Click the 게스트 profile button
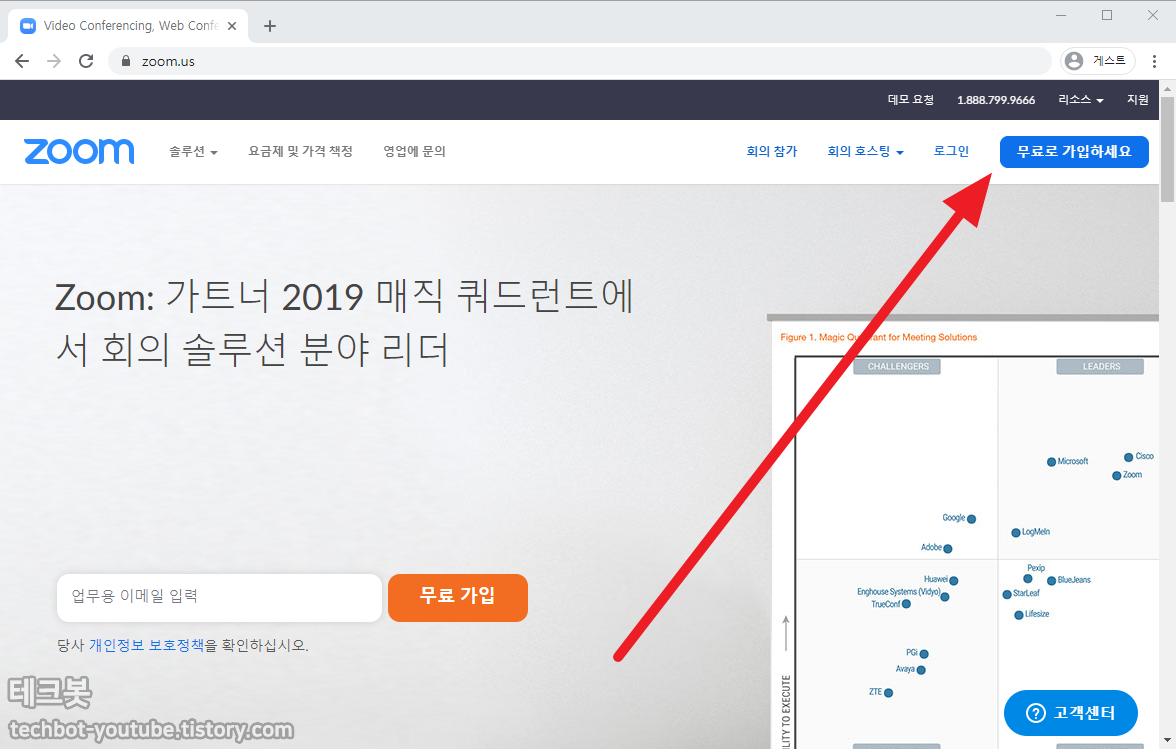Image resolution: width=1176 pixels, height=749 pixels. [1097, 61]
